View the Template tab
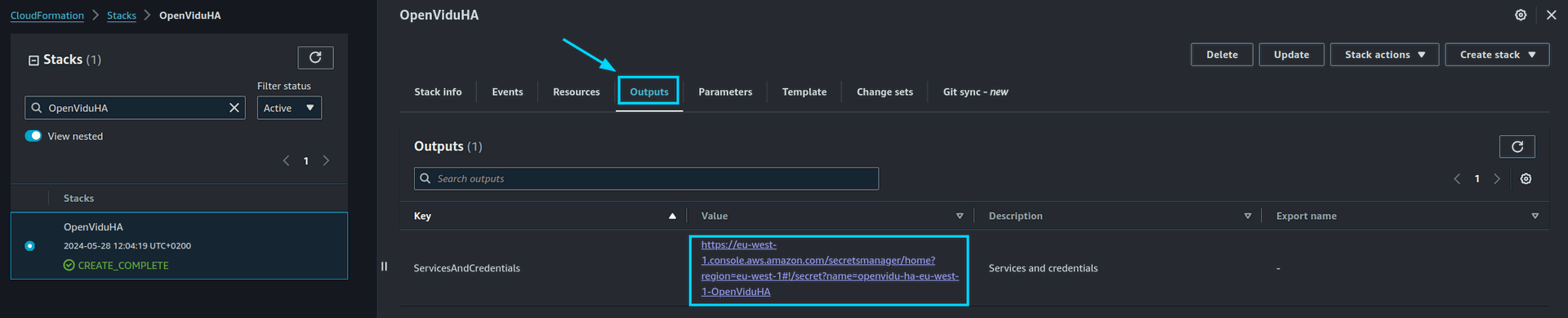The width and height of the screenshot is (1568, 318). [x=804, y=92]
